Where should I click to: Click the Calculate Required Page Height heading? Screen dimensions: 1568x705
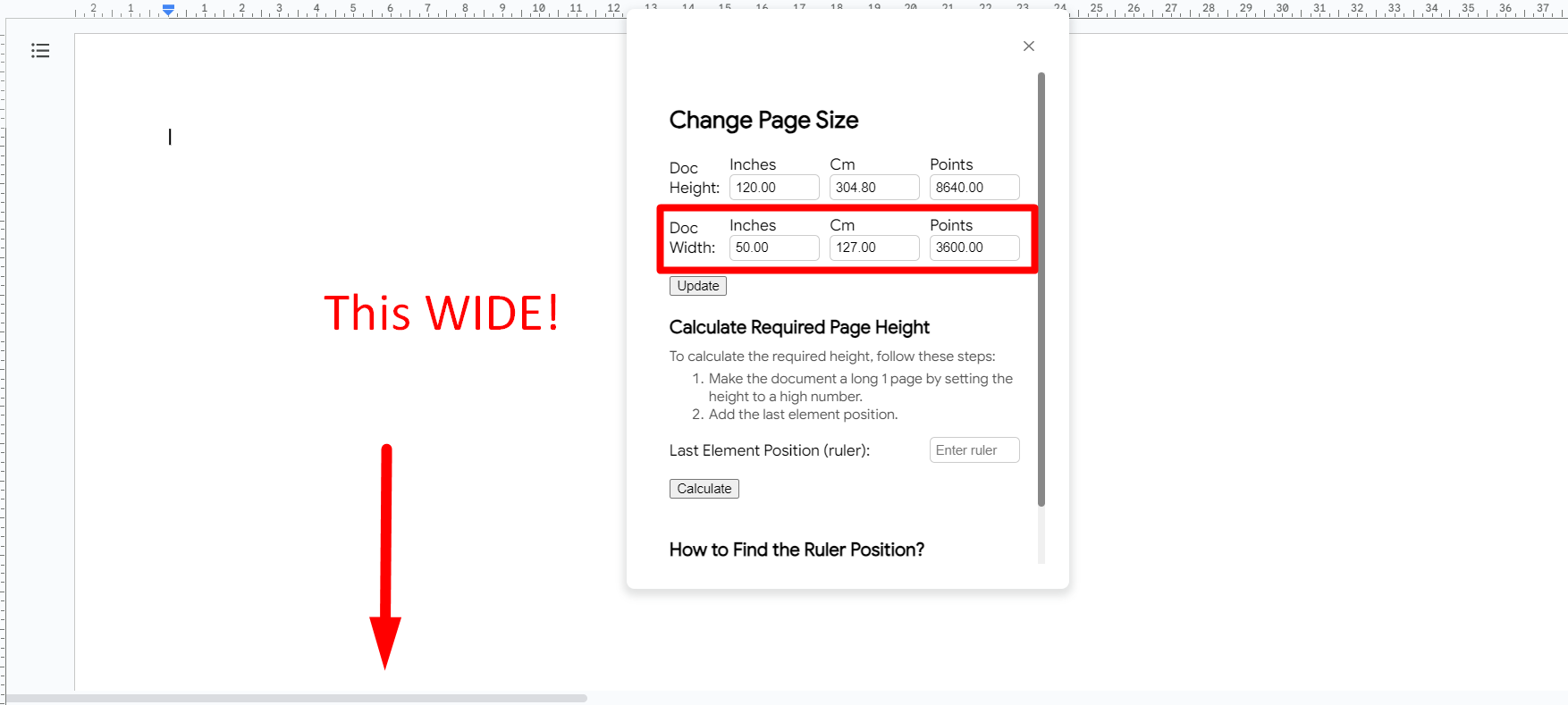[x=799, y=327]
